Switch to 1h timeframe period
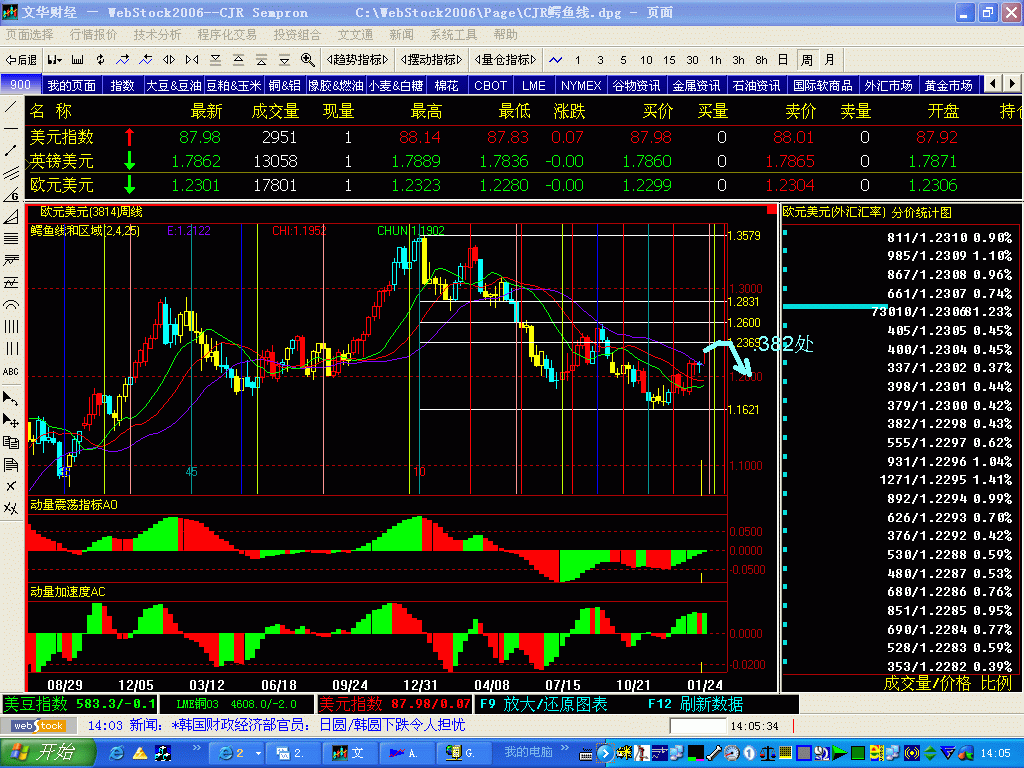 [x=716, y=60]
